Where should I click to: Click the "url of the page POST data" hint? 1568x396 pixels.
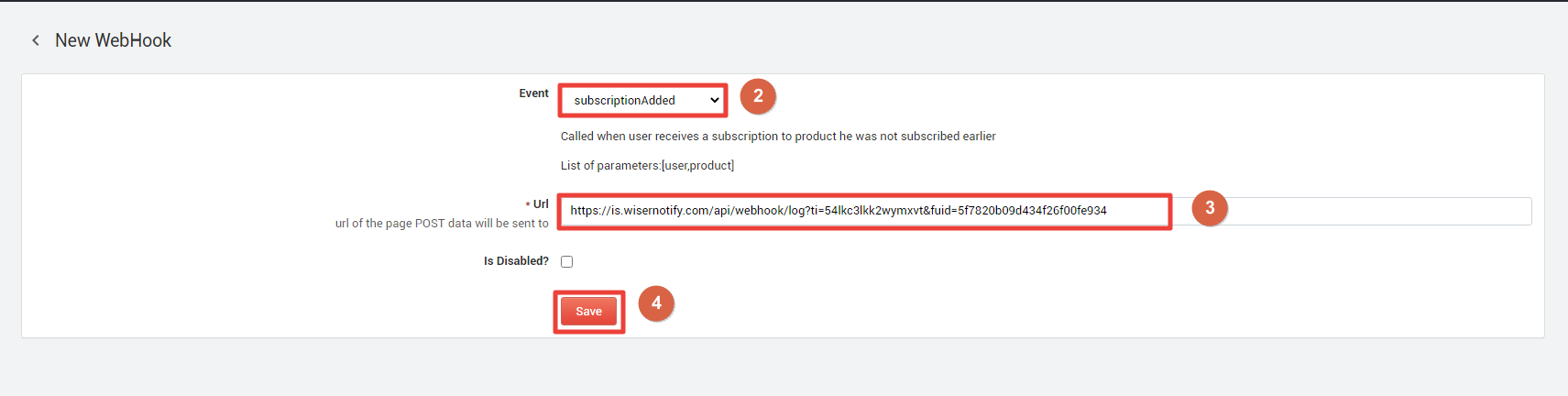442,224
